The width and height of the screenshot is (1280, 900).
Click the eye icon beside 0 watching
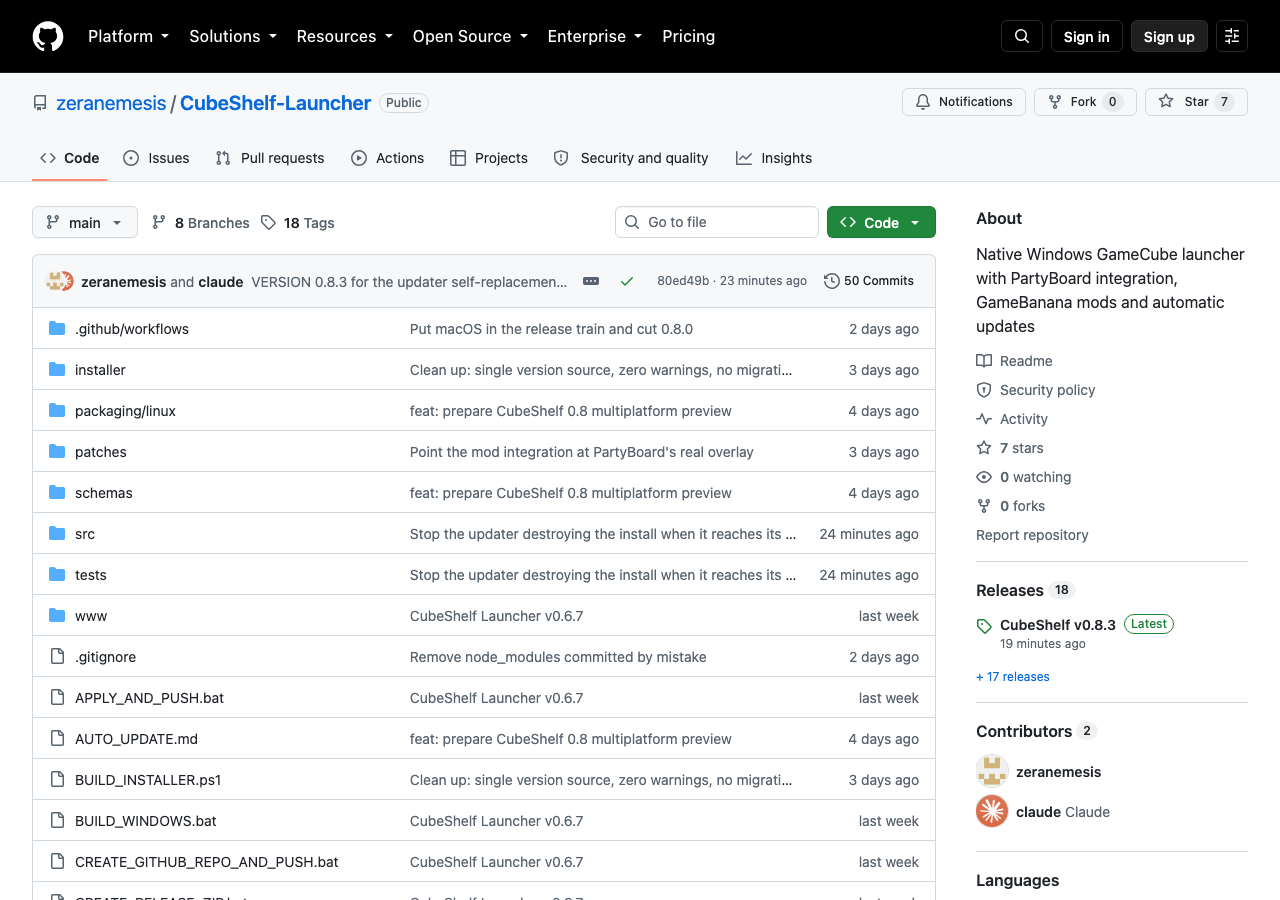[x=984, y=477]
